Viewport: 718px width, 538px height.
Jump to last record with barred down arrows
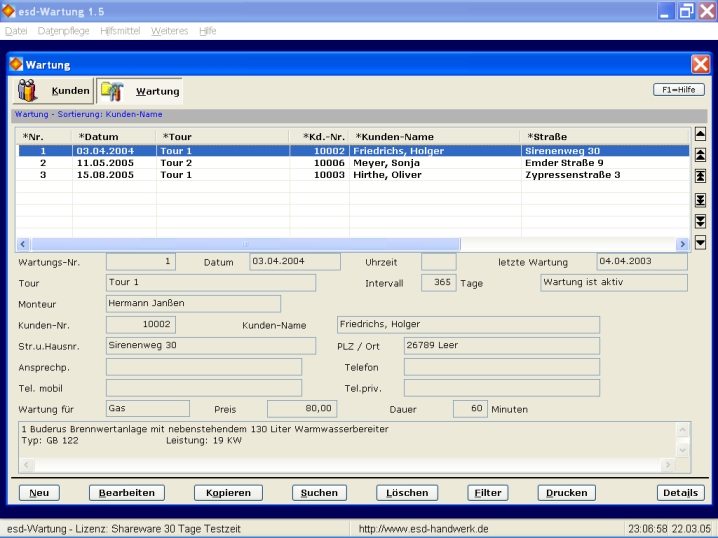[700, 199]
